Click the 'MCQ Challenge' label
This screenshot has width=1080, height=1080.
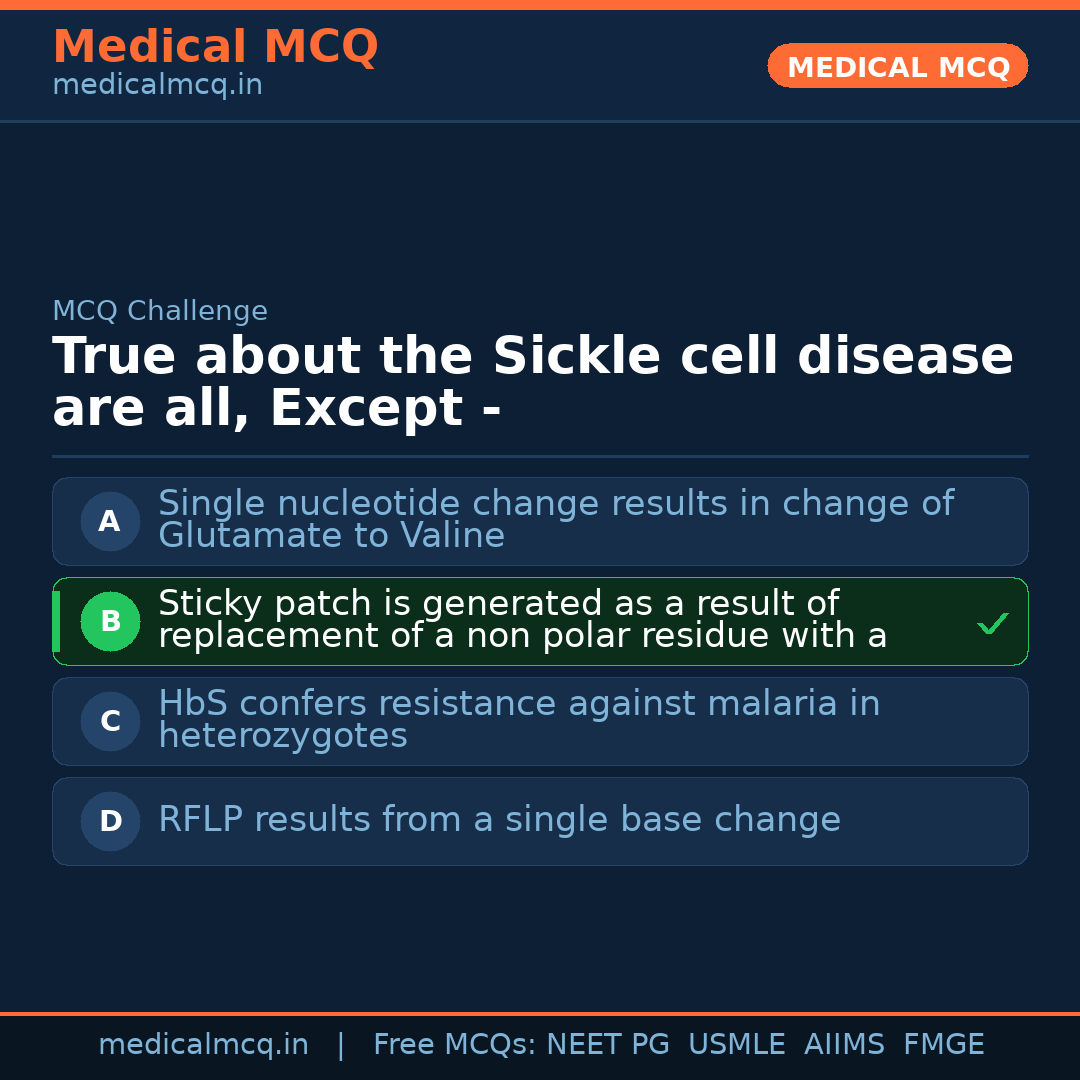tap(160, 311)
